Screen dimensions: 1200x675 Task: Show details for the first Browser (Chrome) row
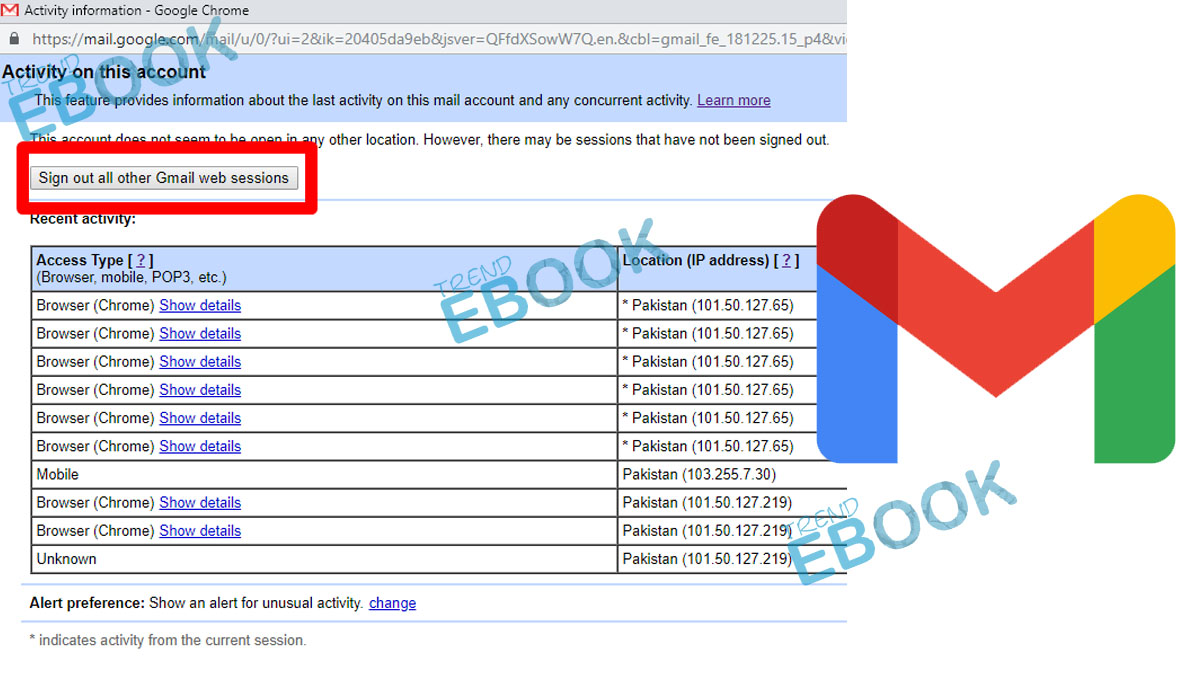pos(200,305)
